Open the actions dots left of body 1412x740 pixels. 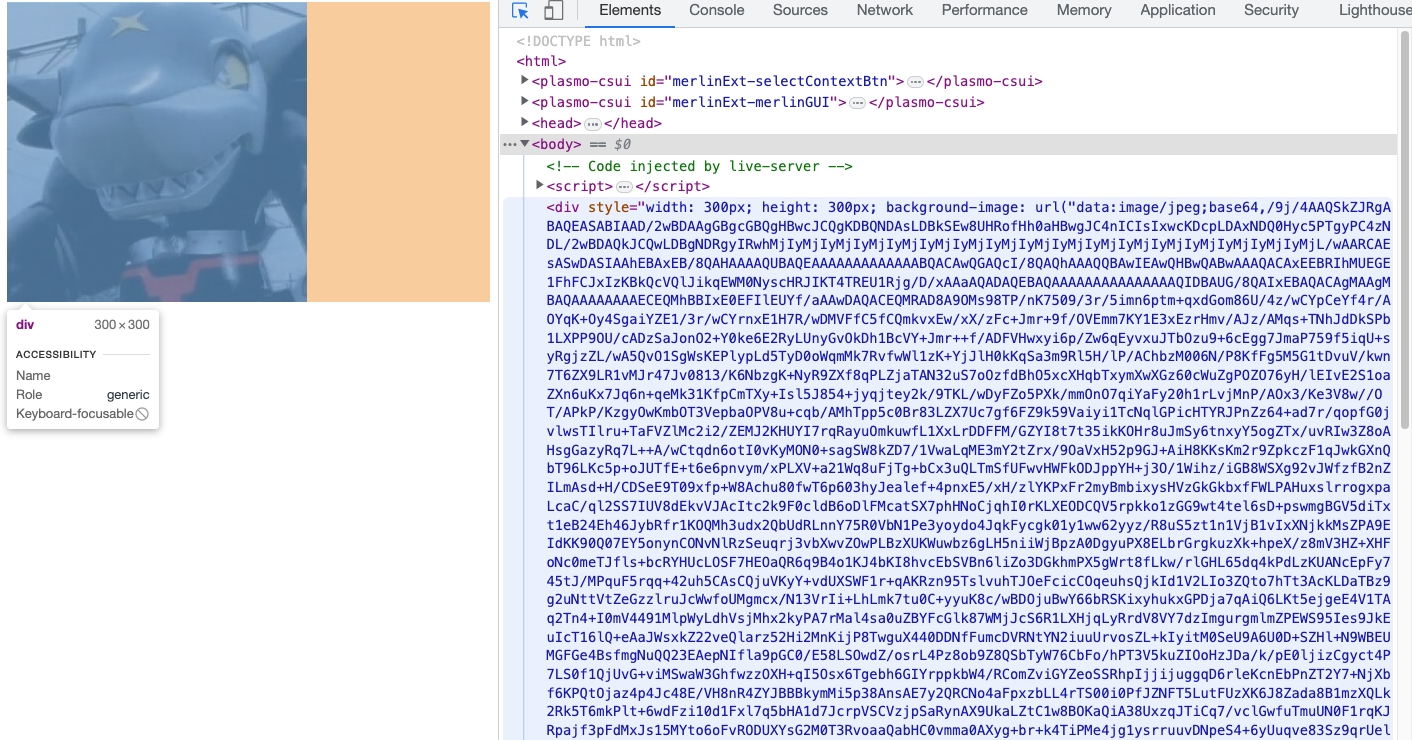tap(510, 145)
